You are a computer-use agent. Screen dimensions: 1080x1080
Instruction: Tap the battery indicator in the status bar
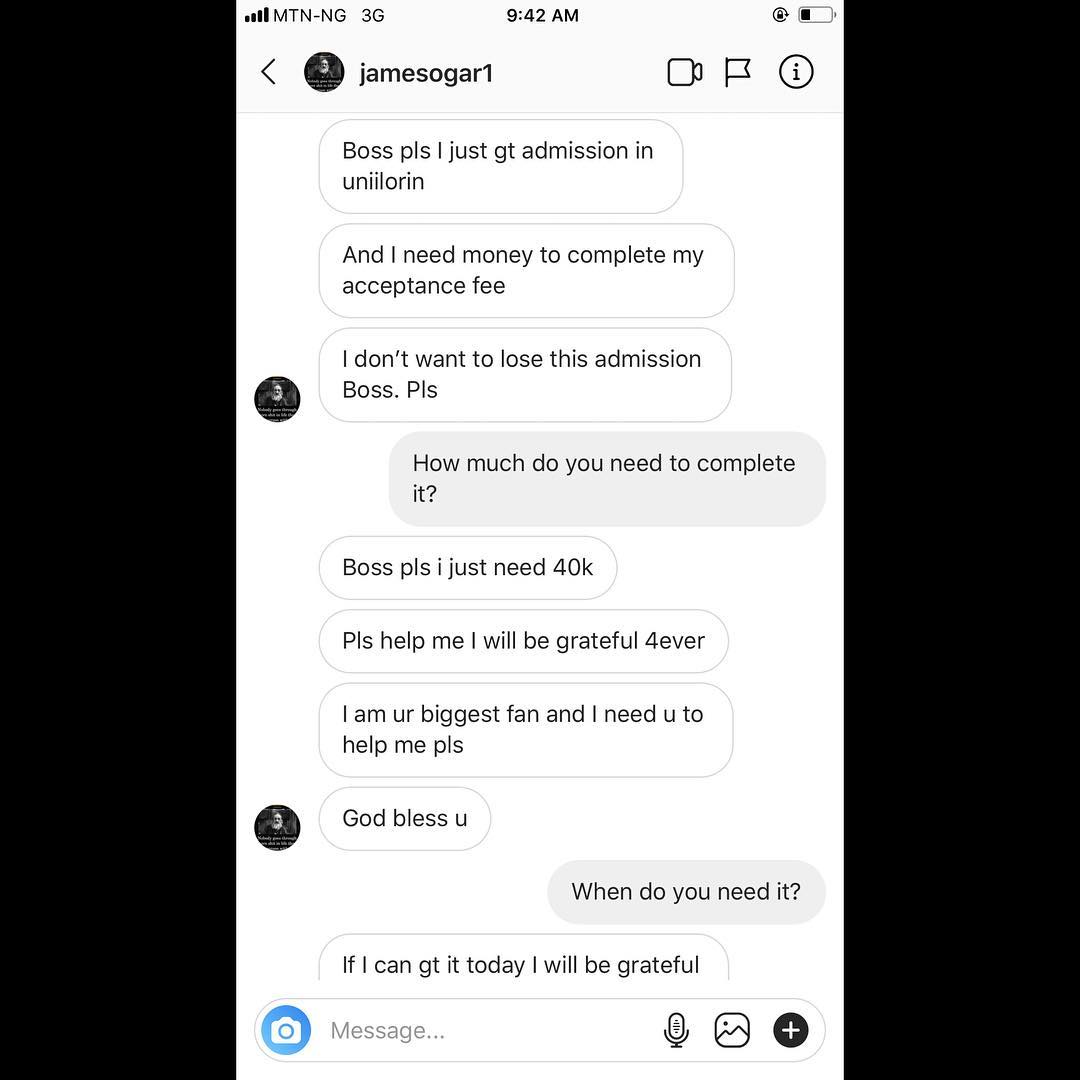[817, 14]
